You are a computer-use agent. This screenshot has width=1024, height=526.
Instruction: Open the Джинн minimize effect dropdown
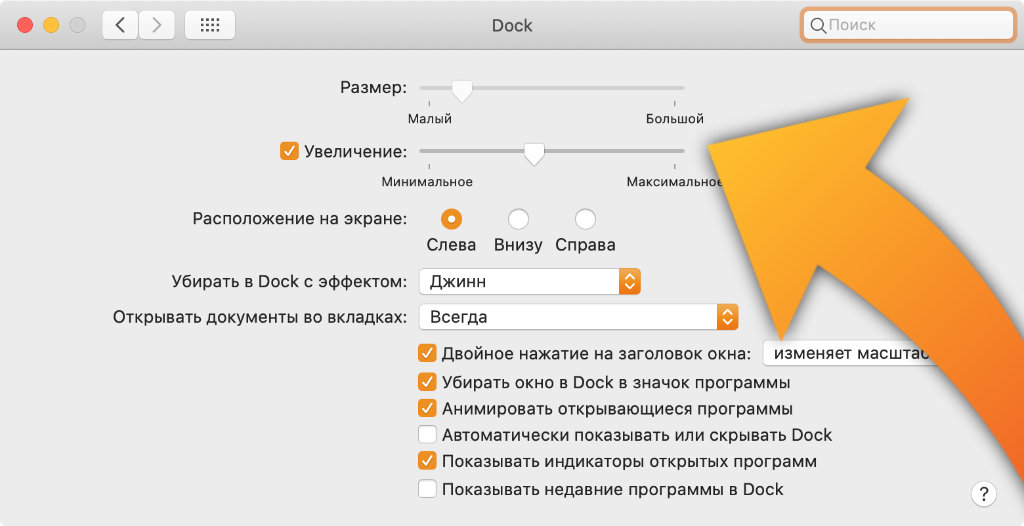529,282
